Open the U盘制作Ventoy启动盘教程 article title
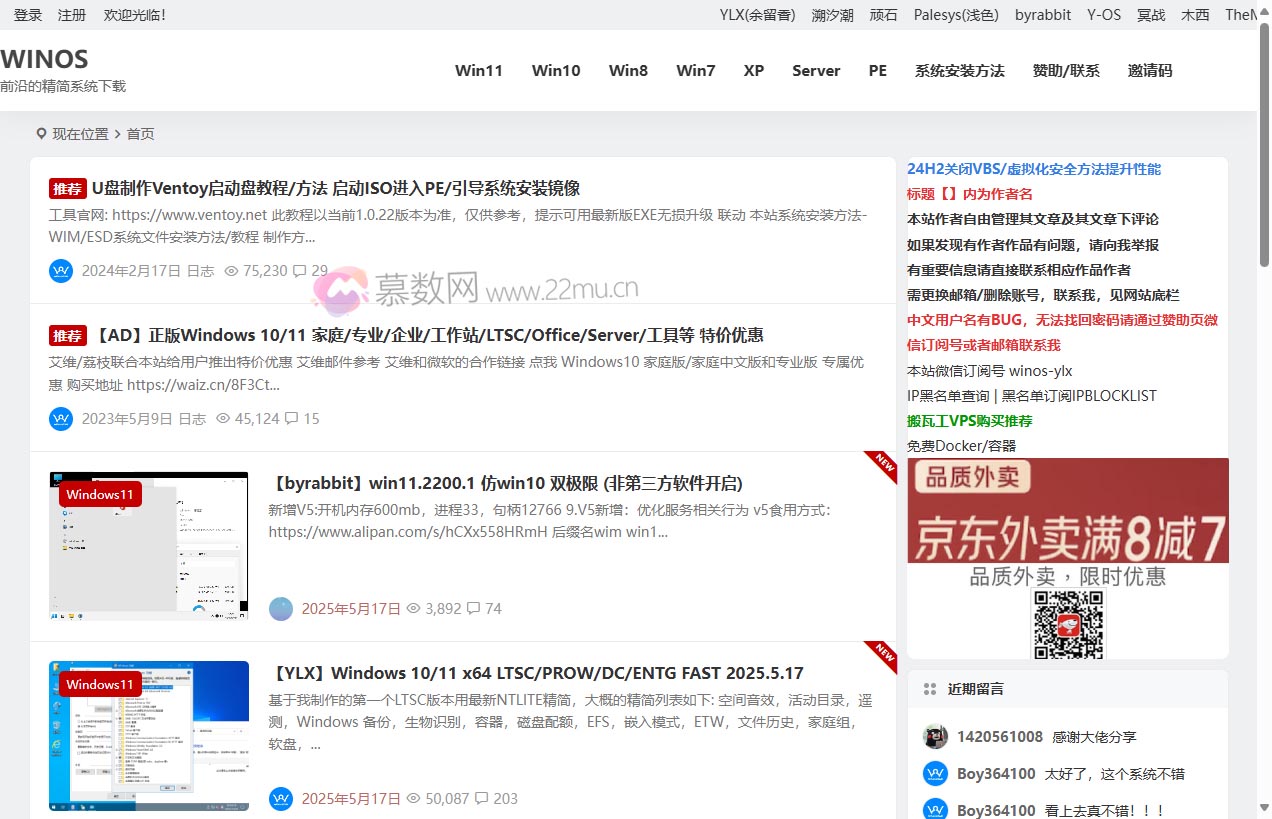The height and width of the screenshot is (819, 1272). point(335,189)
